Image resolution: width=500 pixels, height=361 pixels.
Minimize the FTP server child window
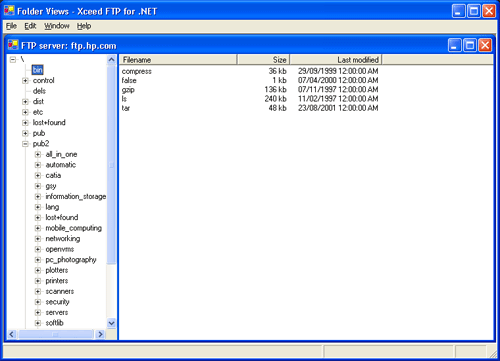(455, 45)
